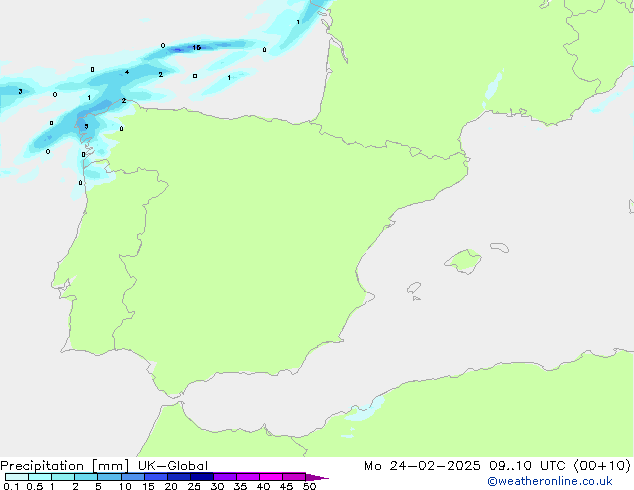Click the '3' value at left edge
The width and height of the screenshot is (634, 490).
(x=20, y=91)
